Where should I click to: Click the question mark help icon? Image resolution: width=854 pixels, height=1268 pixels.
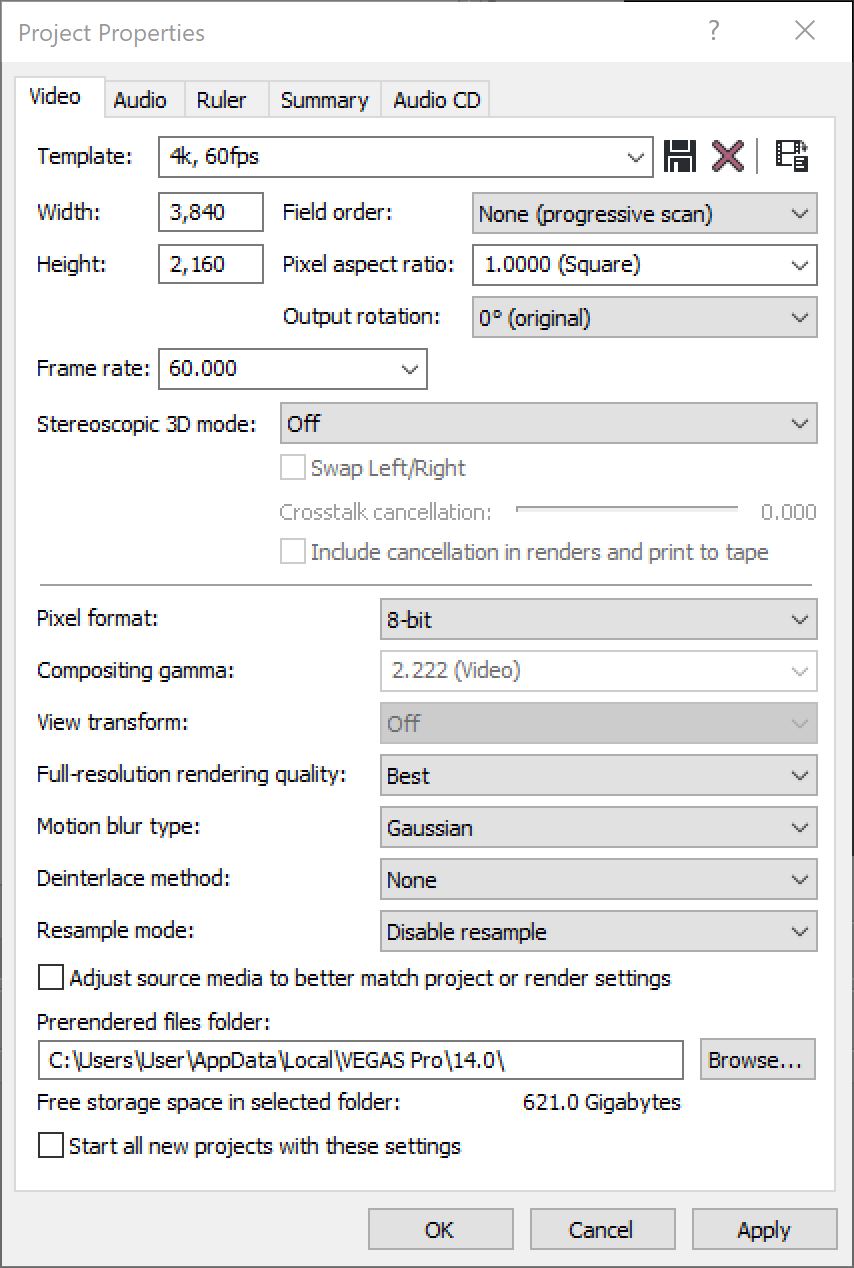point(713,32)
